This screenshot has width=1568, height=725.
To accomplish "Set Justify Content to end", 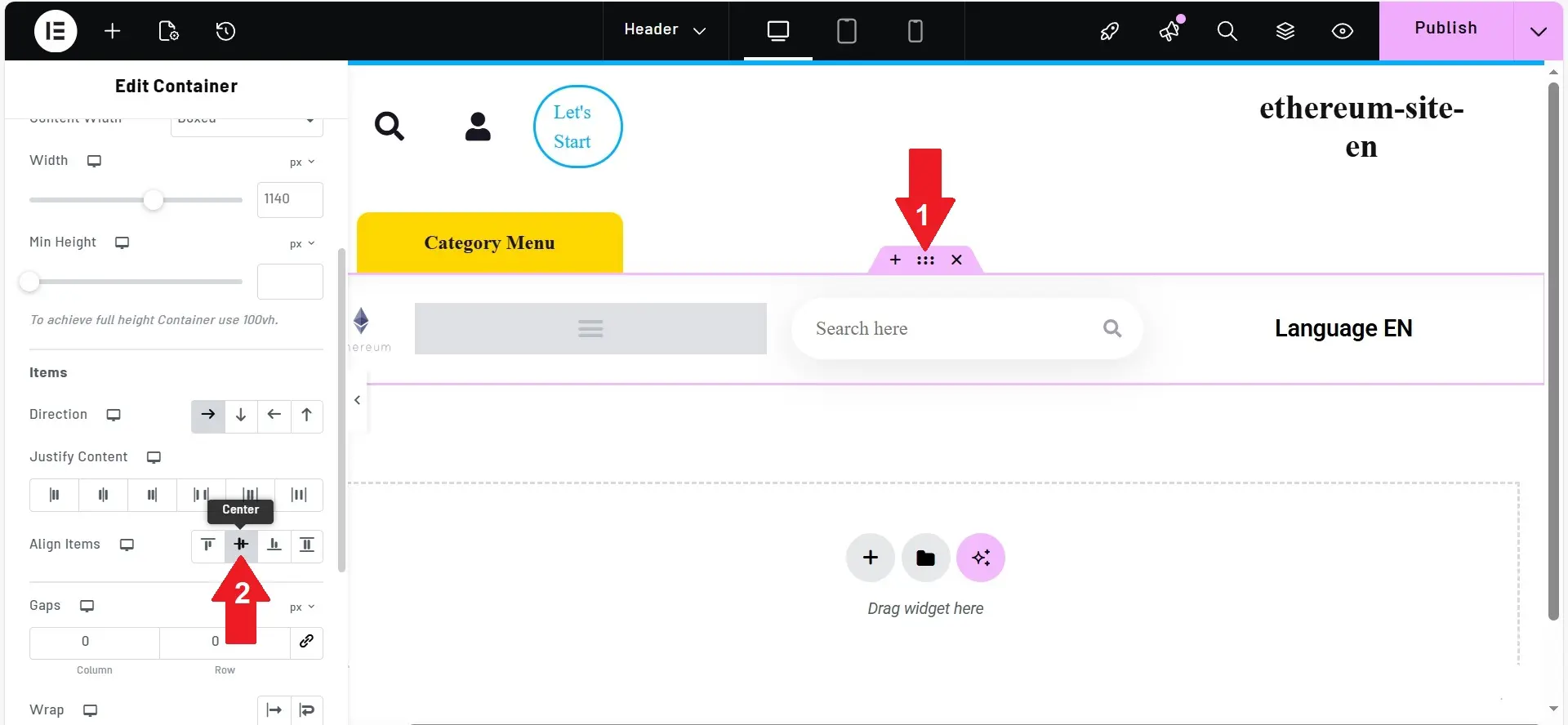I will [152, 495].
